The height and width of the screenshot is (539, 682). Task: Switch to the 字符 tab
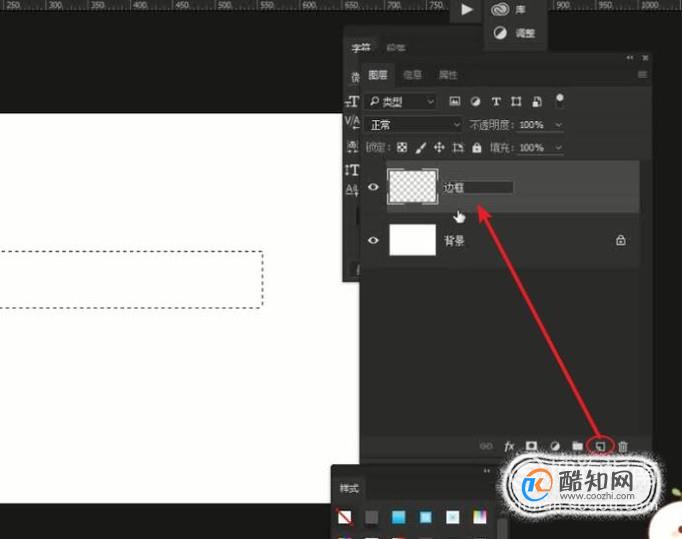[x=361, y=48]
